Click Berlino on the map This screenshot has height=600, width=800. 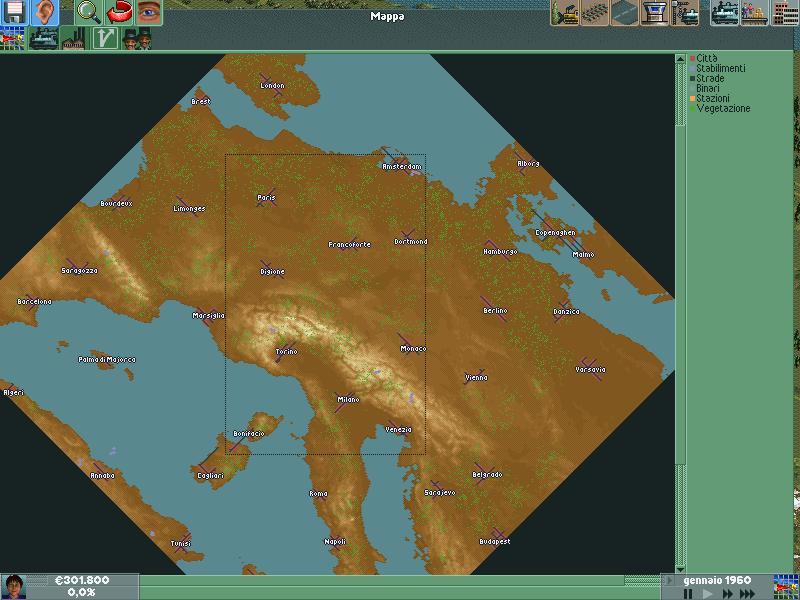[x=495, y=311]
